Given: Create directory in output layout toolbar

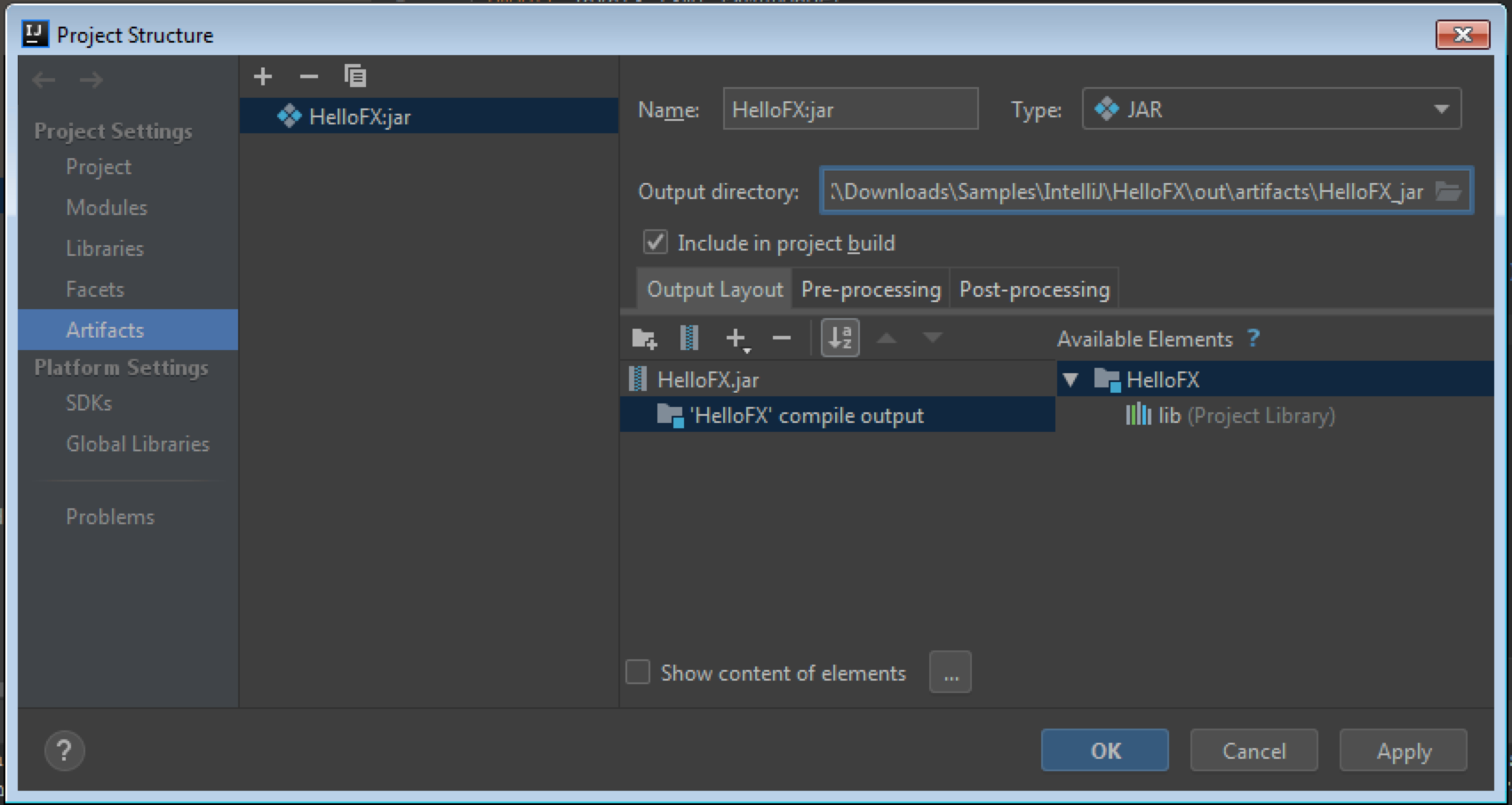Looking at the screenshot, I should 644,338.
